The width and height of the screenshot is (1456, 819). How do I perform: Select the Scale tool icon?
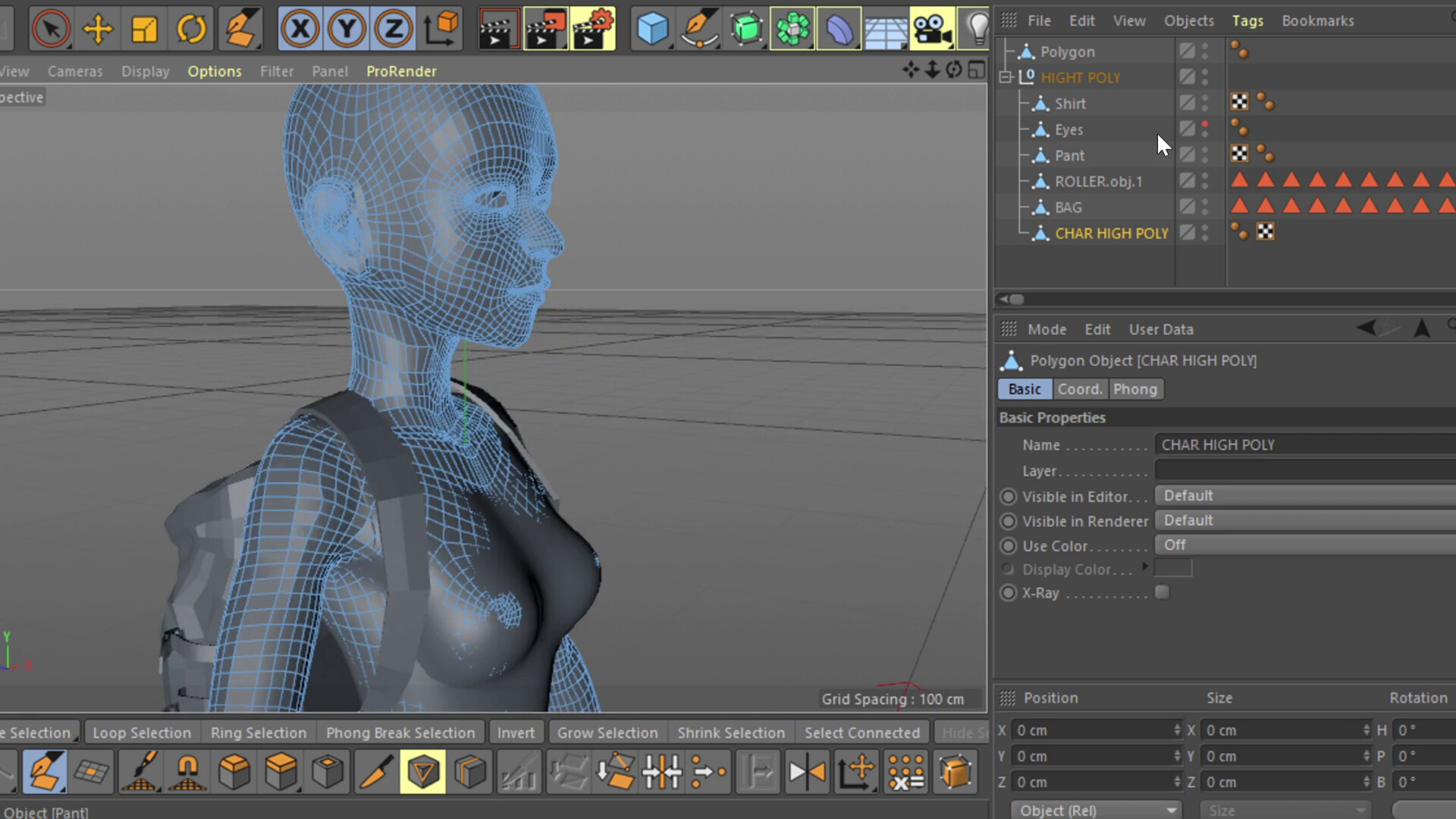(144, 29)
